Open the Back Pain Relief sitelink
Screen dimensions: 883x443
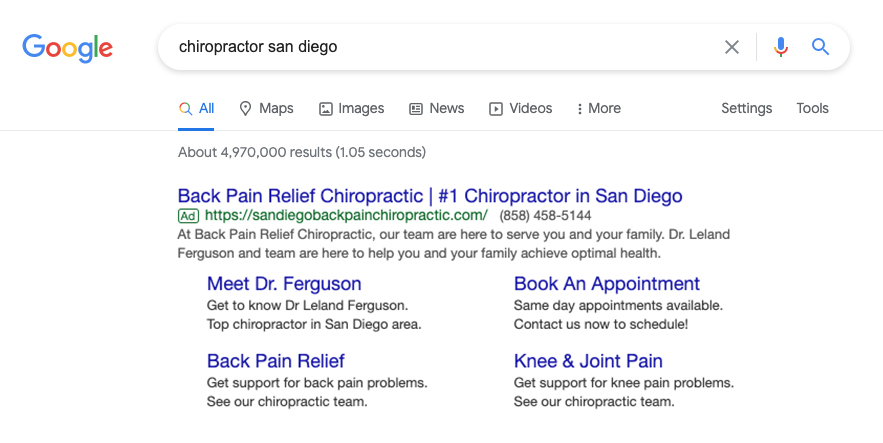coord(275,360)
